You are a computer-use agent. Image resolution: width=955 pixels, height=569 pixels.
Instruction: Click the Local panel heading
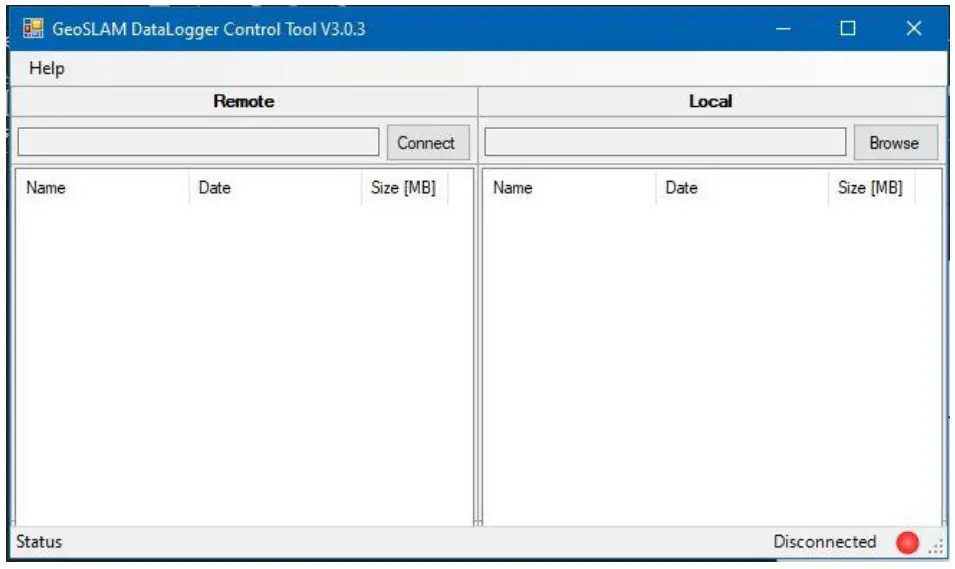(x=711, y=101)
